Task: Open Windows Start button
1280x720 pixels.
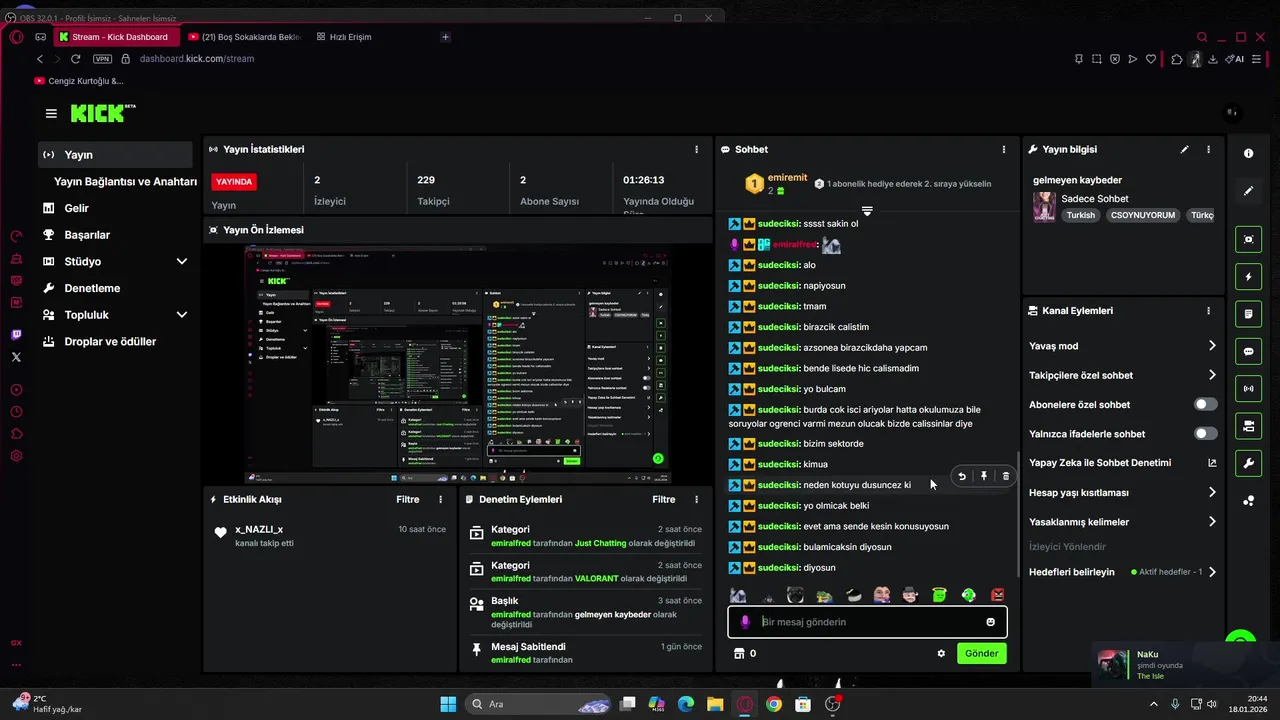Action: point(448,704)
